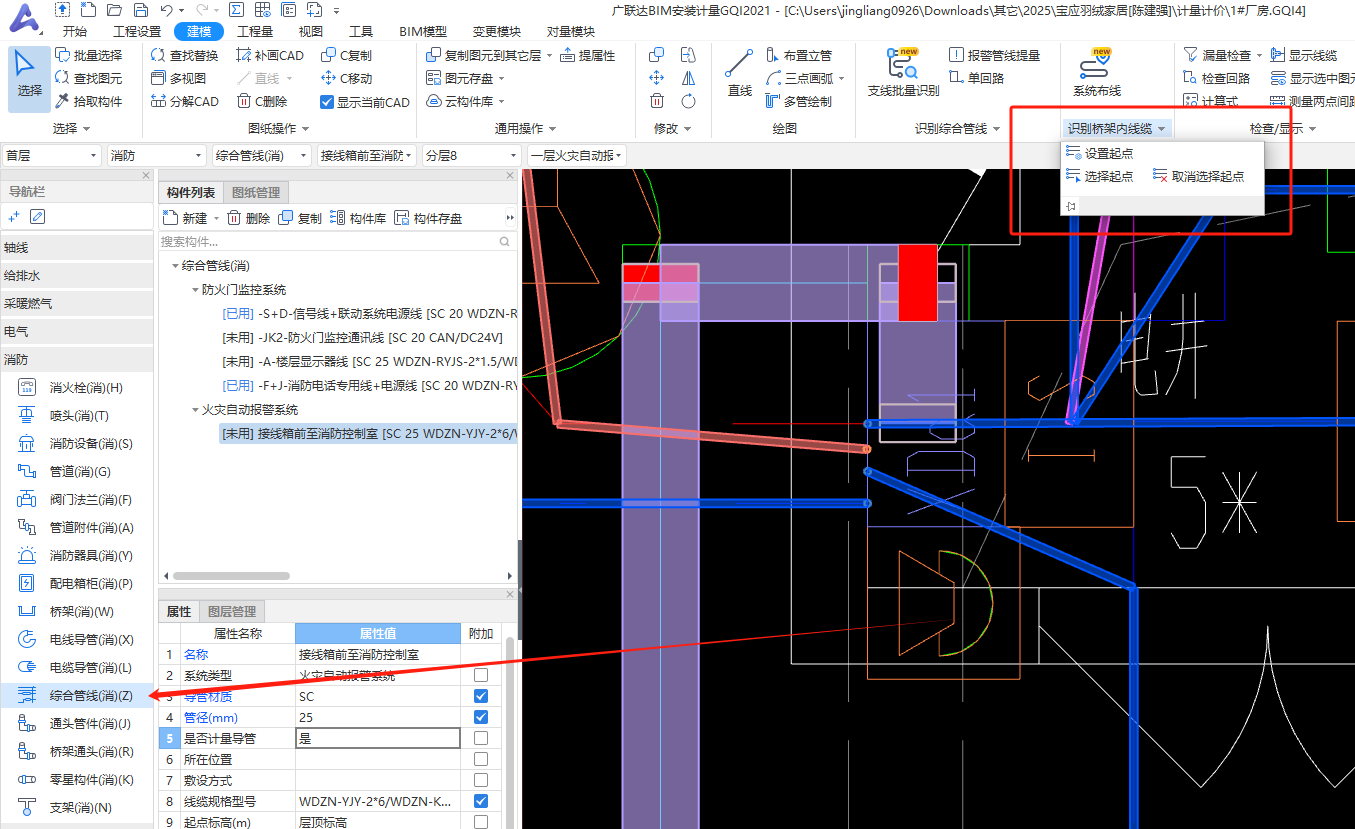Click the rotate icon in 修改 group
The image size is (1355, 829).
tap(689, 101)
